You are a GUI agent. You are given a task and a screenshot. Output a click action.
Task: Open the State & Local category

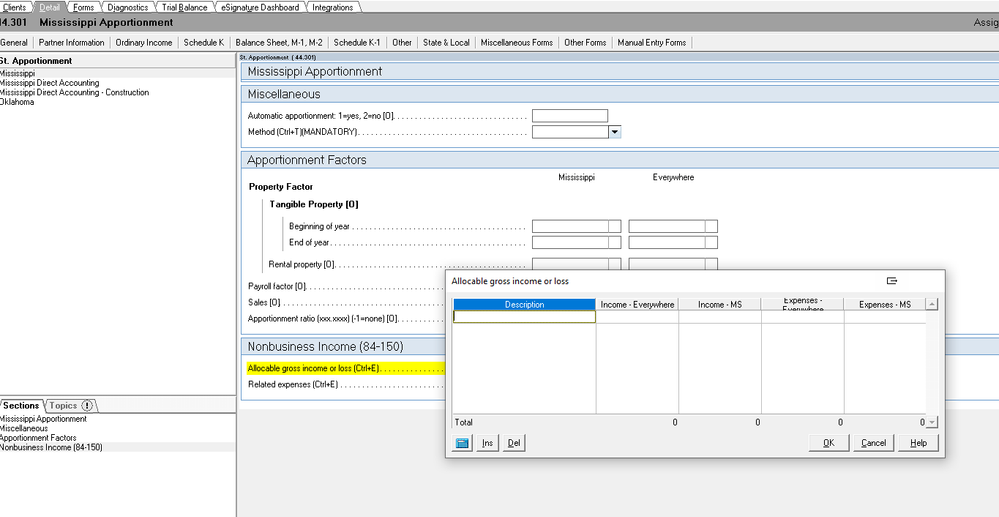tap(446, 43)
